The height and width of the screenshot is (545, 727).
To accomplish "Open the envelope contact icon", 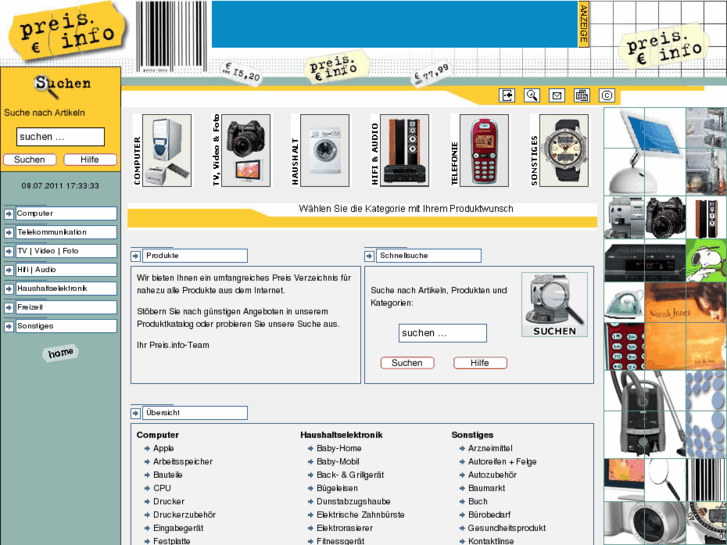I will [x=557, y=96].
